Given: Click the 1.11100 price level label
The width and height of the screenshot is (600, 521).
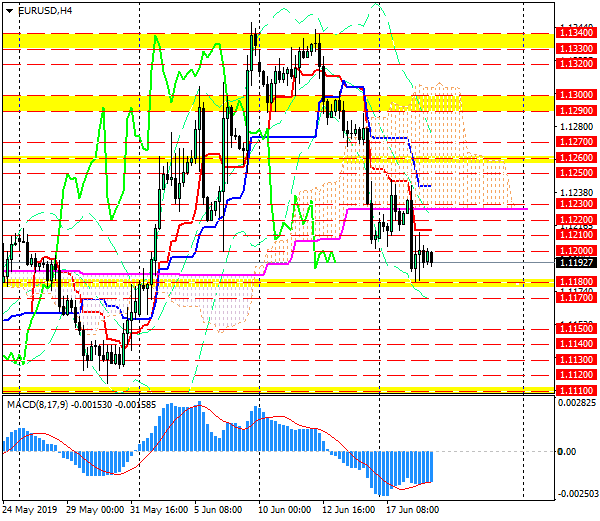Looking at the screenshot, I should pyautogui.click(x=577, y=388).
